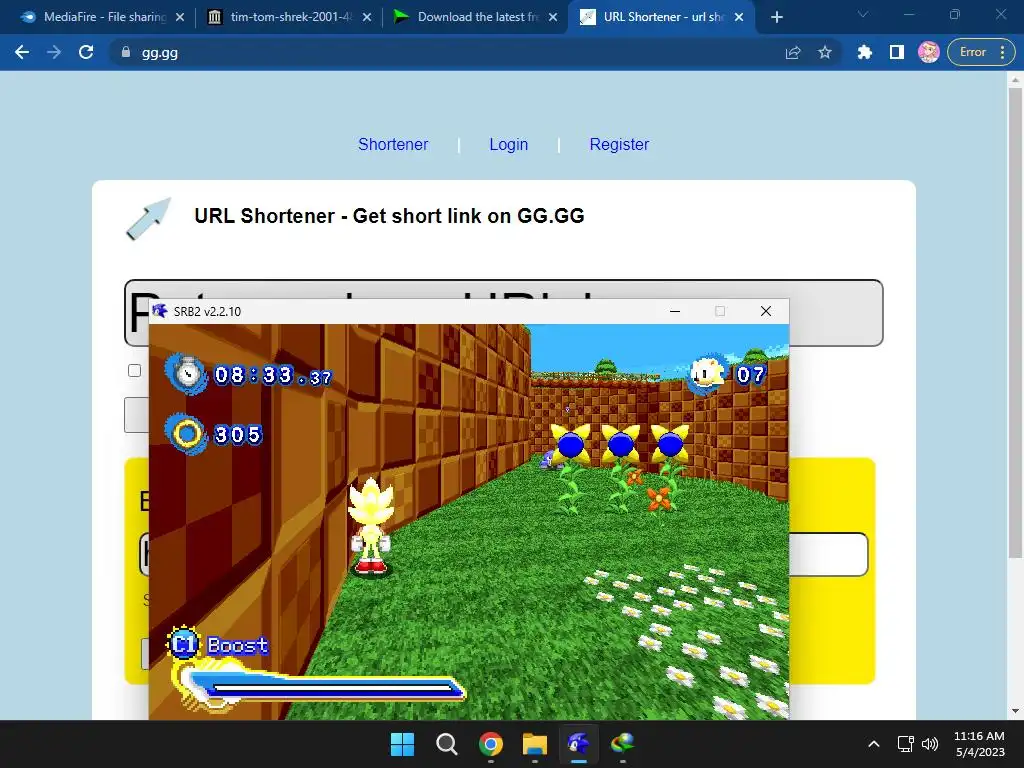Open the Shortener link
Screen dimensions: 1024x768
click(x=393, y=144)
